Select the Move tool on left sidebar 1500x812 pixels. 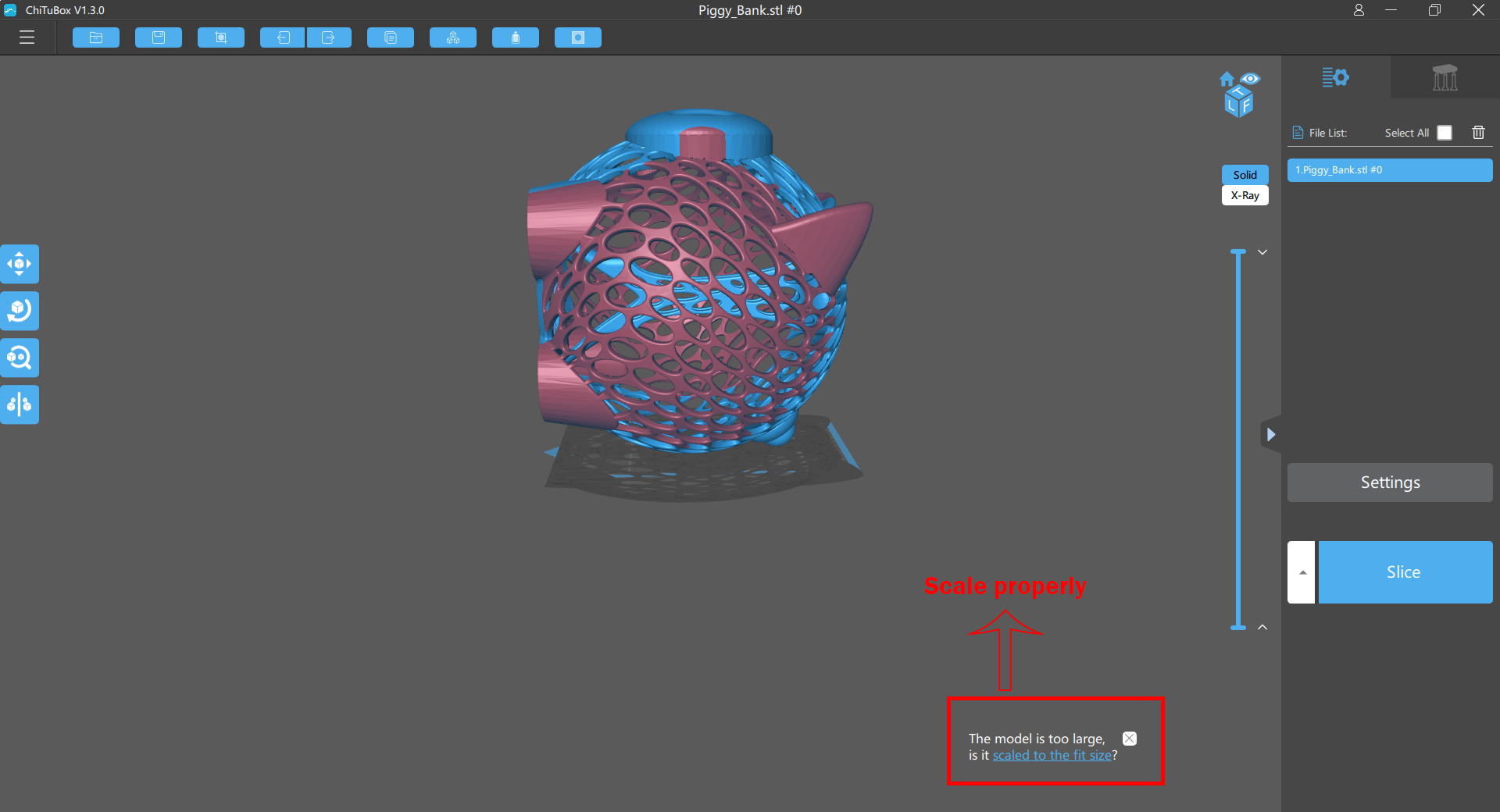tap(20, 264)
